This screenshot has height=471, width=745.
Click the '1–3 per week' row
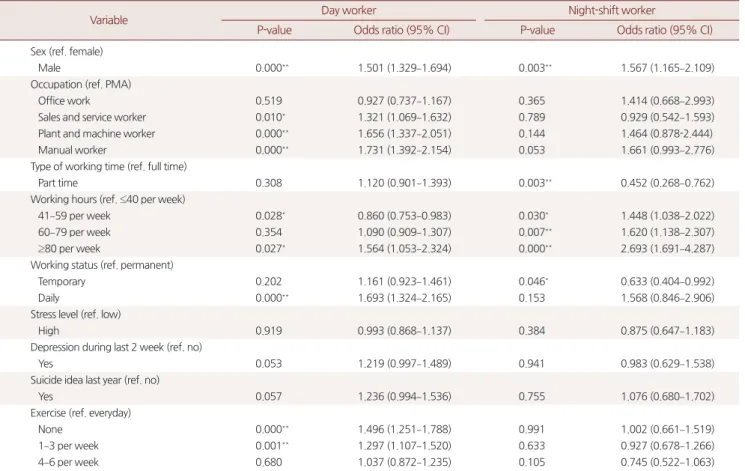point(68,446)
